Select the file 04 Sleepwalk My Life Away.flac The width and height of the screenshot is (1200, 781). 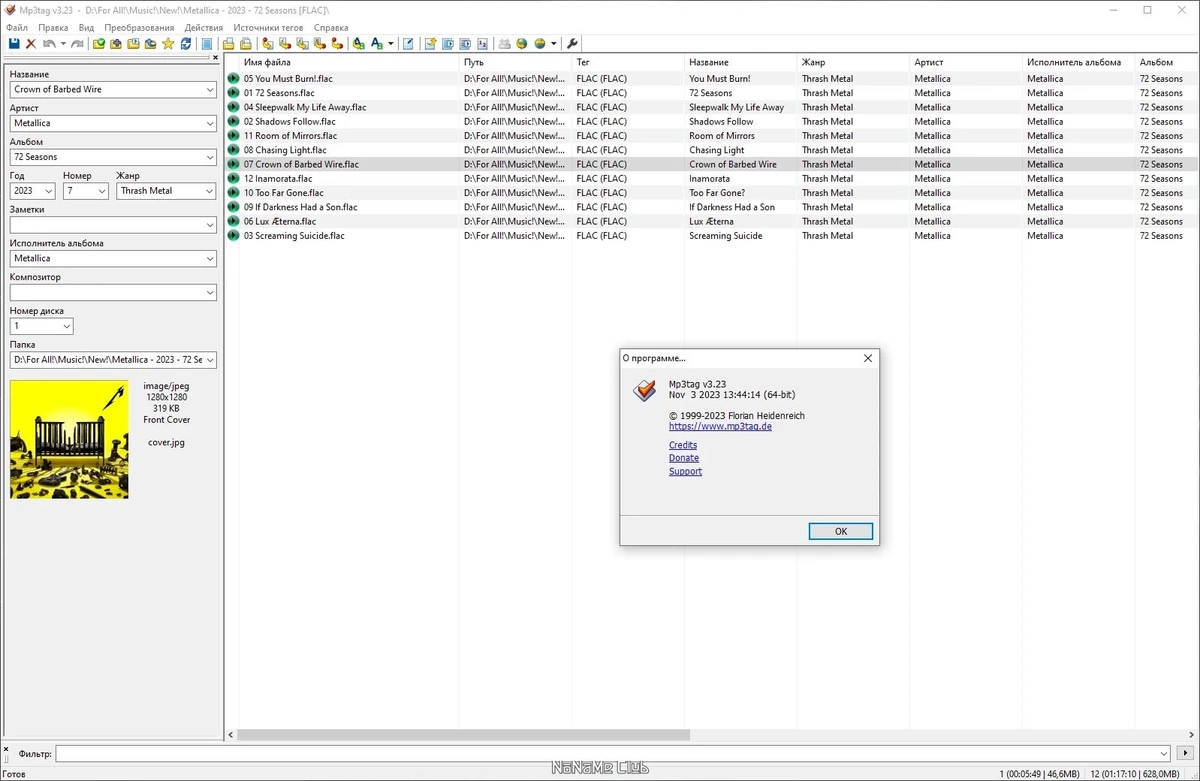(305, 107)
